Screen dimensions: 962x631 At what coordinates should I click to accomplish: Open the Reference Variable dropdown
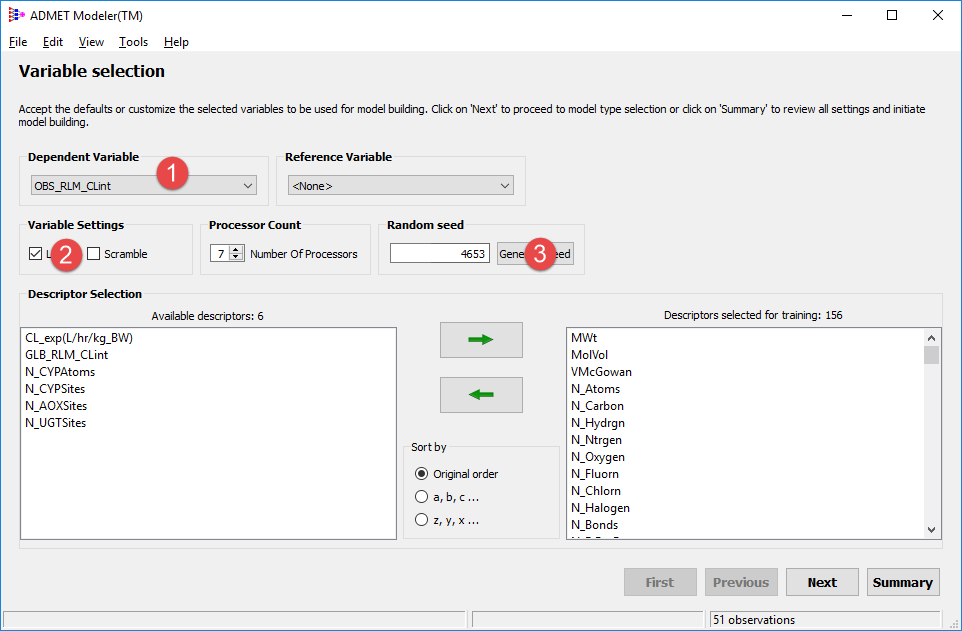coord(401,185)
